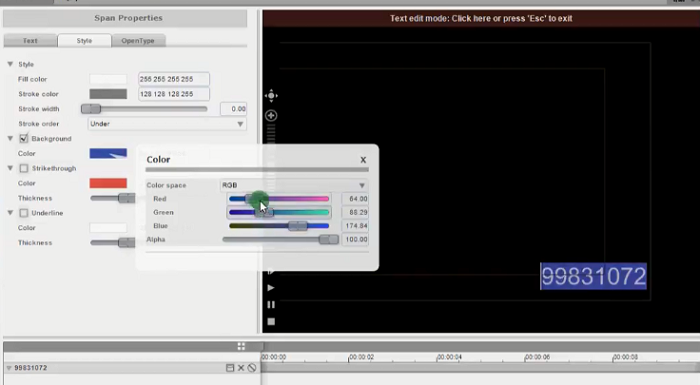Click the zoom plus icon in viewer
The height and width of the screenshot is (385, 700).
pyautogui.click(x=271, y=116)
